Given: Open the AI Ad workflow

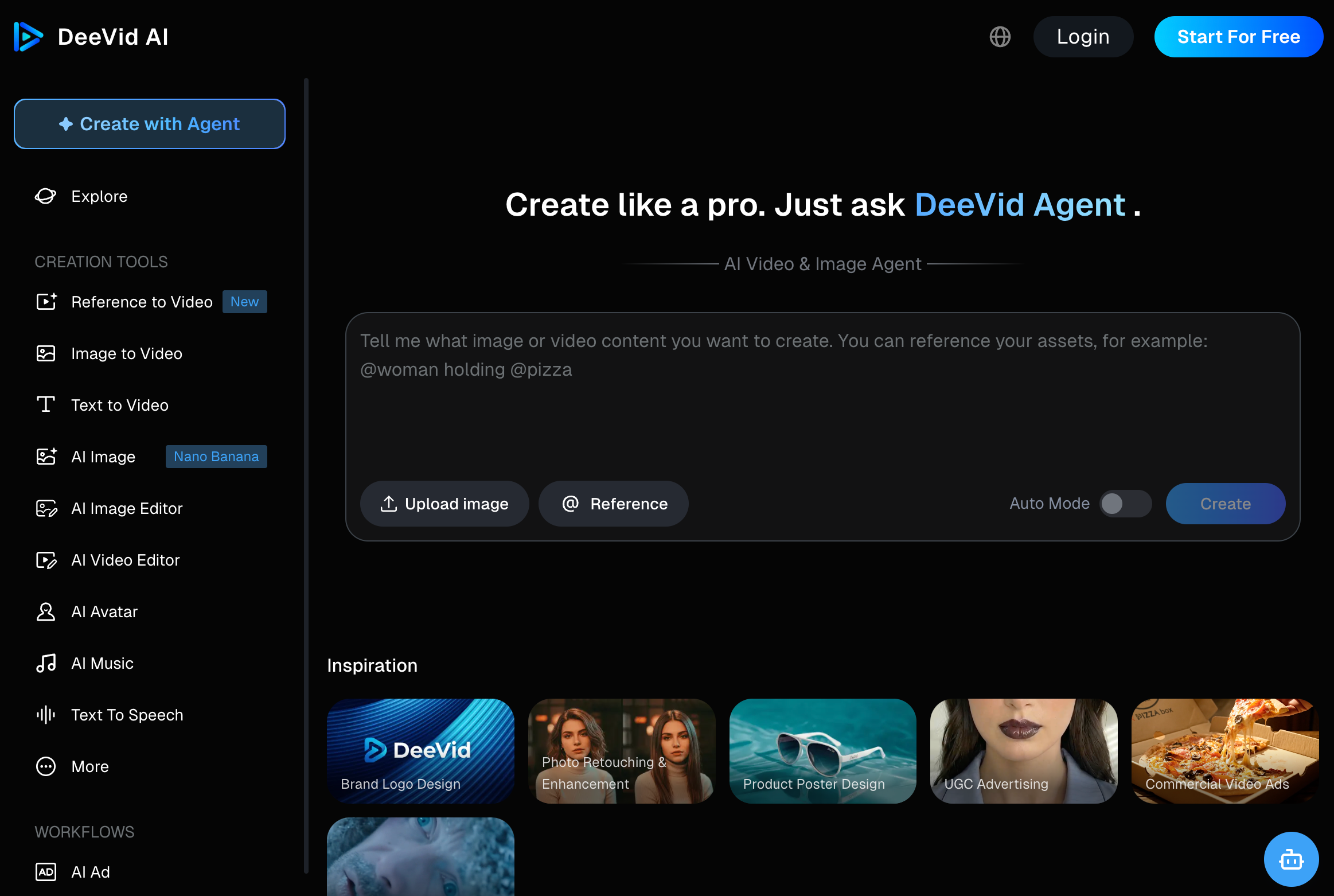Looking at the screenshot, I should [x=151, y=872].
